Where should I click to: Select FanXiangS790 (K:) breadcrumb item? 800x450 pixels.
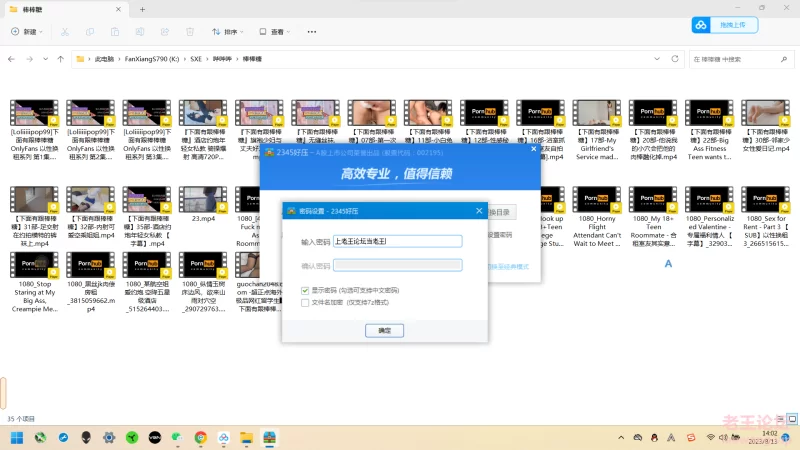[152, 59]
